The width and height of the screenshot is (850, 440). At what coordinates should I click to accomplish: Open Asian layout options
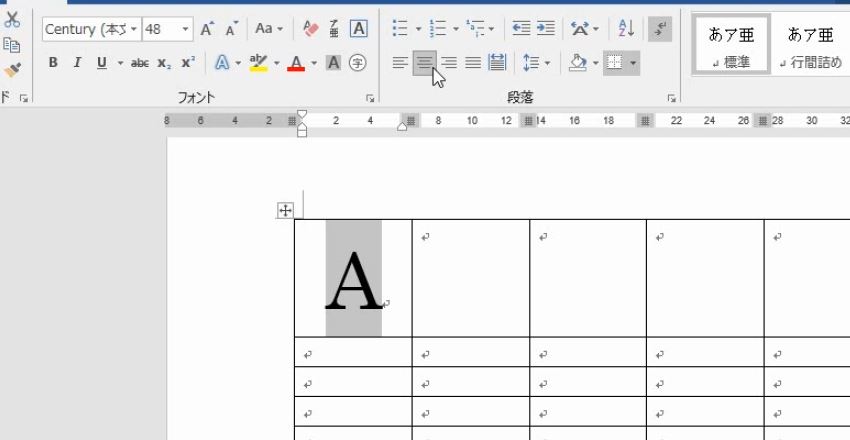click(x=581, y=29)
